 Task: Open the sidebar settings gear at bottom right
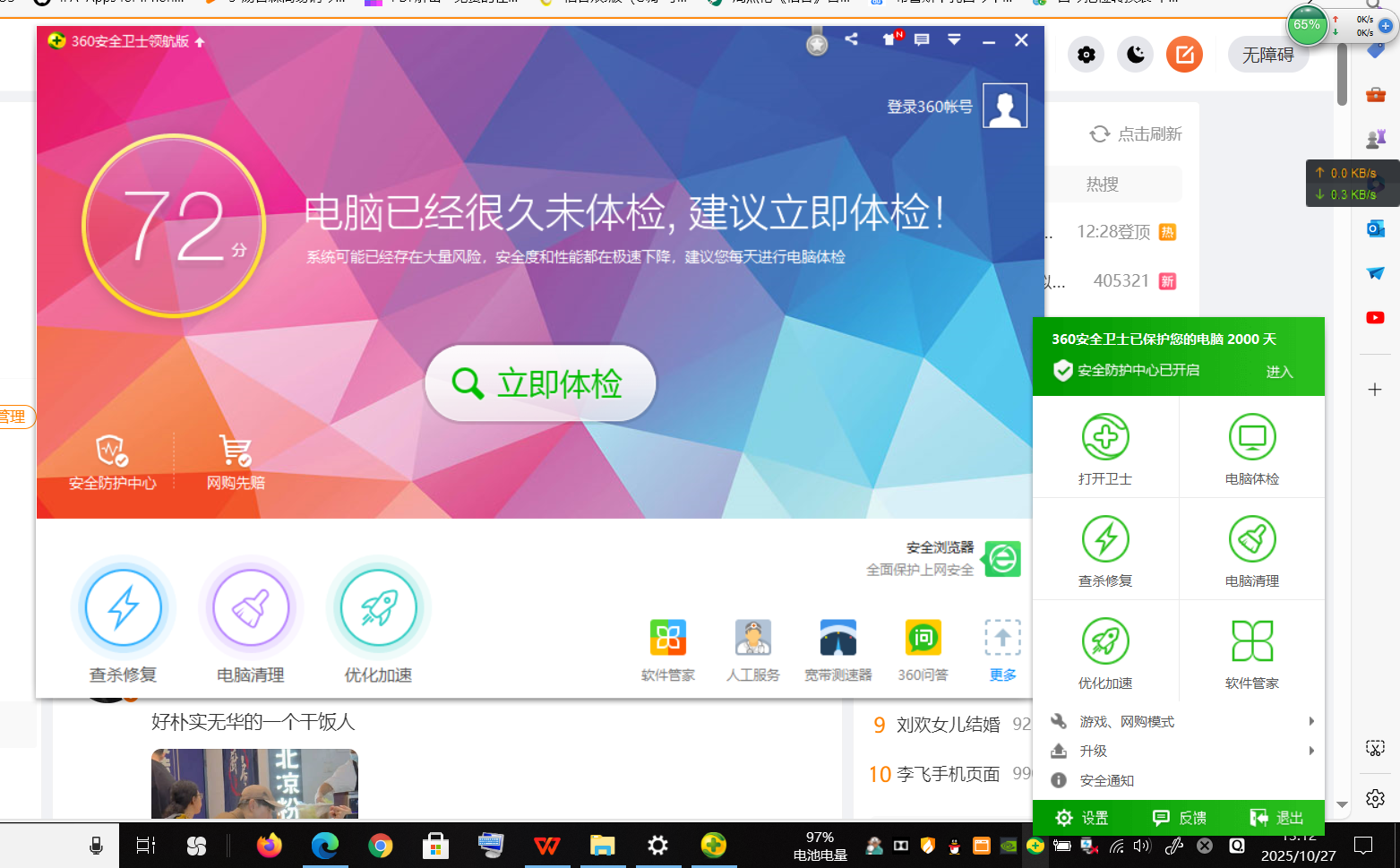(x=1376, y=798)
